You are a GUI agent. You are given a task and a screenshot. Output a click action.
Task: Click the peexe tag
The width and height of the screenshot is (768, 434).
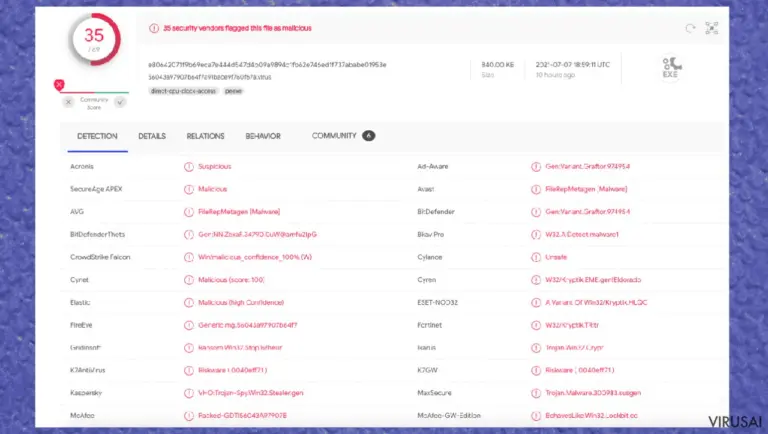(x=233, y=91)
